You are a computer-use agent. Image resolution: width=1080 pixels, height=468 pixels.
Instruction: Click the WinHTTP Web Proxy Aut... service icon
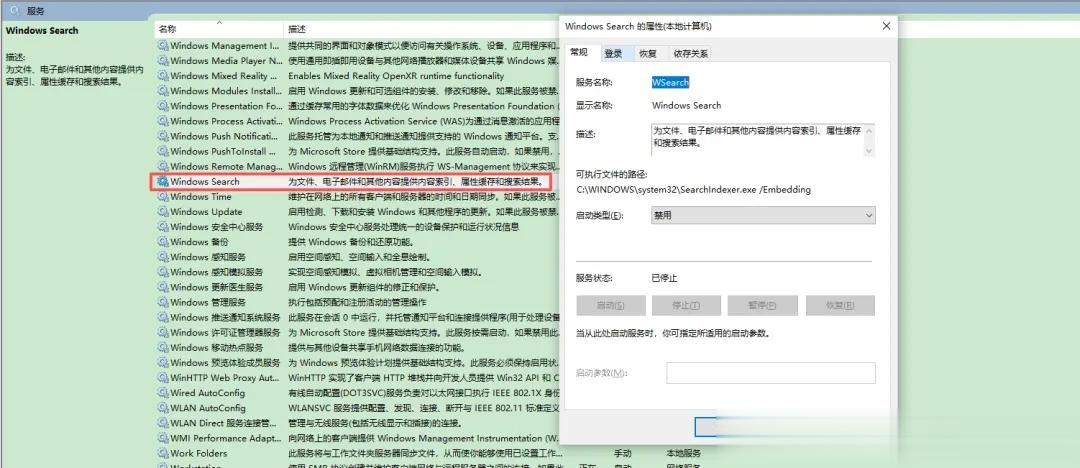coord(163,378)
